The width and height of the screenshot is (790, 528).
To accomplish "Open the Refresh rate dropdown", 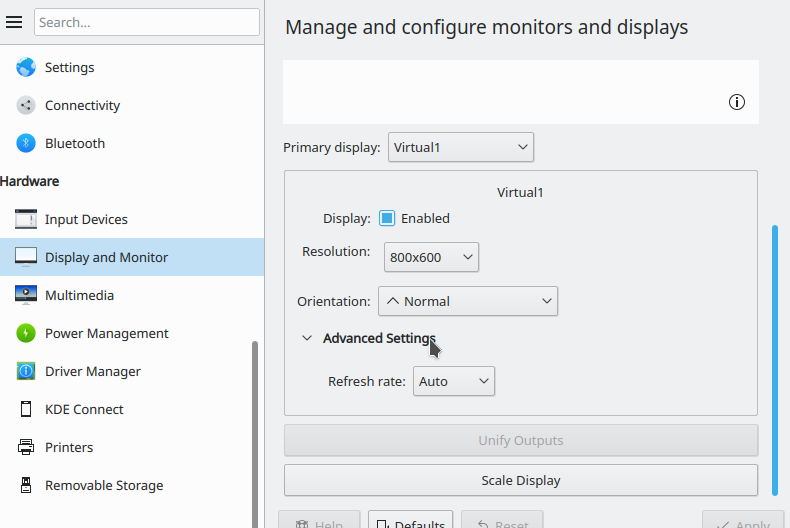I will 453,381.
